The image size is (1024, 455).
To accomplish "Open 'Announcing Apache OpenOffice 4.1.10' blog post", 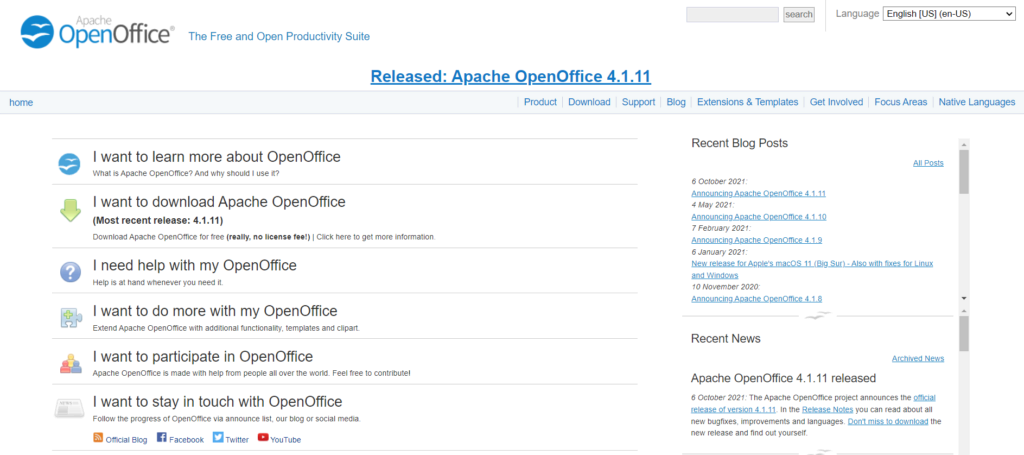I will [x=759, y=217].
